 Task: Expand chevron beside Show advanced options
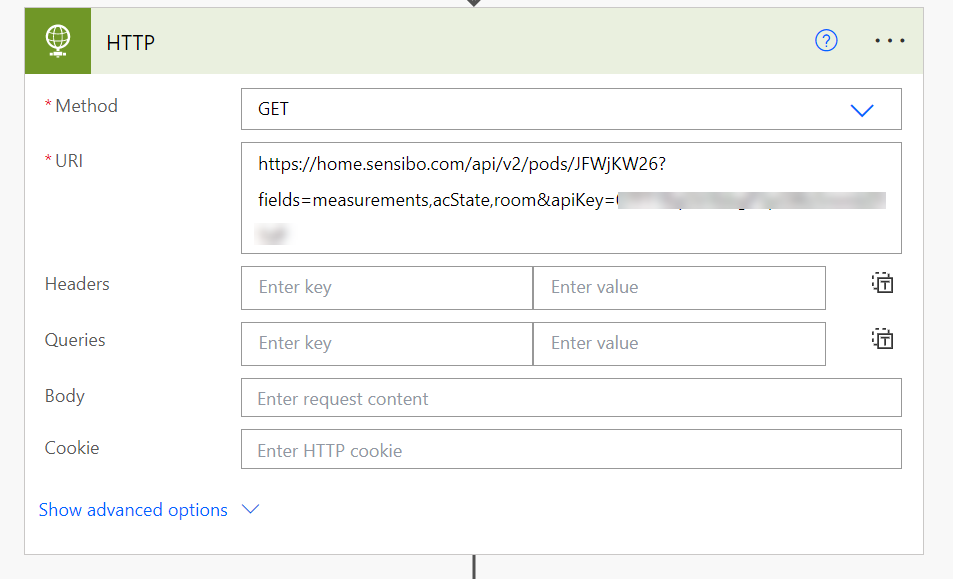tap(251, 509)
